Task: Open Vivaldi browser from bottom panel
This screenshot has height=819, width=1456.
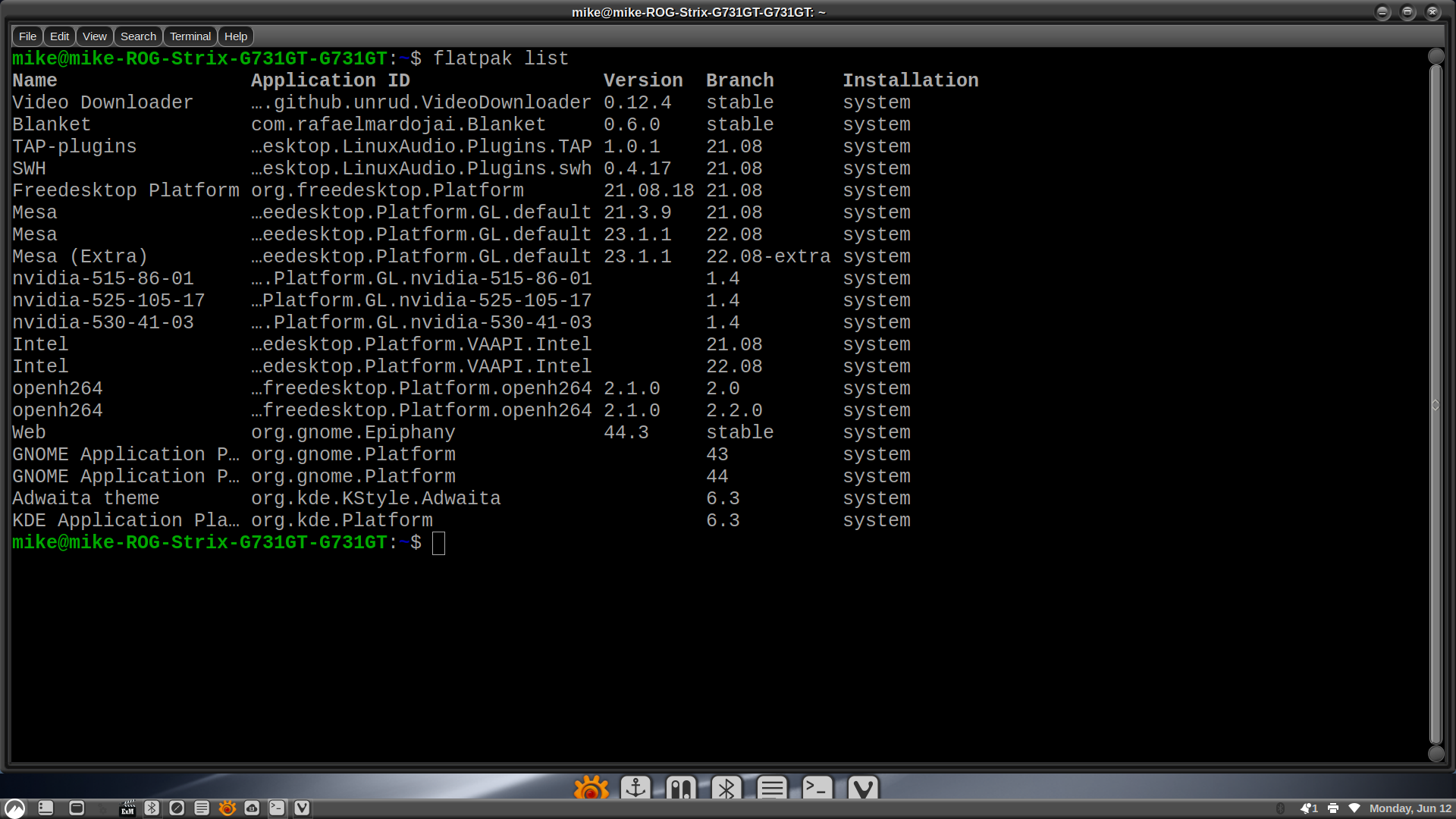Action: click(302, 808)
